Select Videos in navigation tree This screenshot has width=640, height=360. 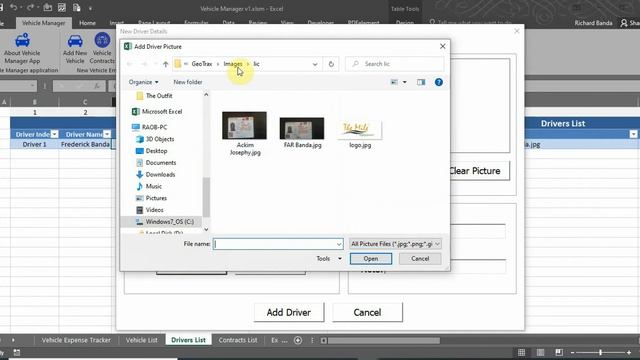pos(150,210)
